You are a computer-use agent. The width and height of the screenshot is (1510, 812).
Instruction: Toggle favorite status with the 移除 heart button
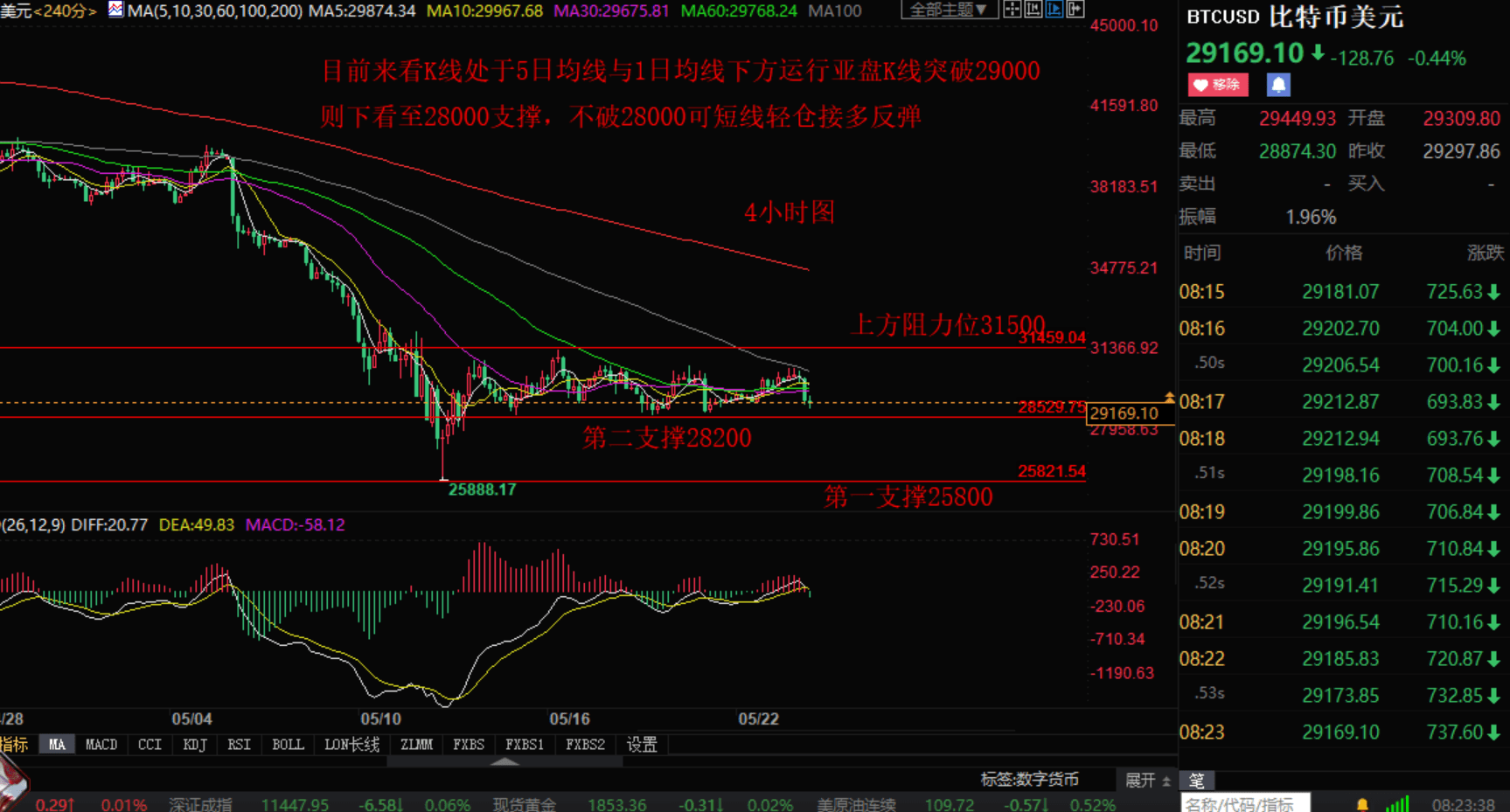(1217, 85)
